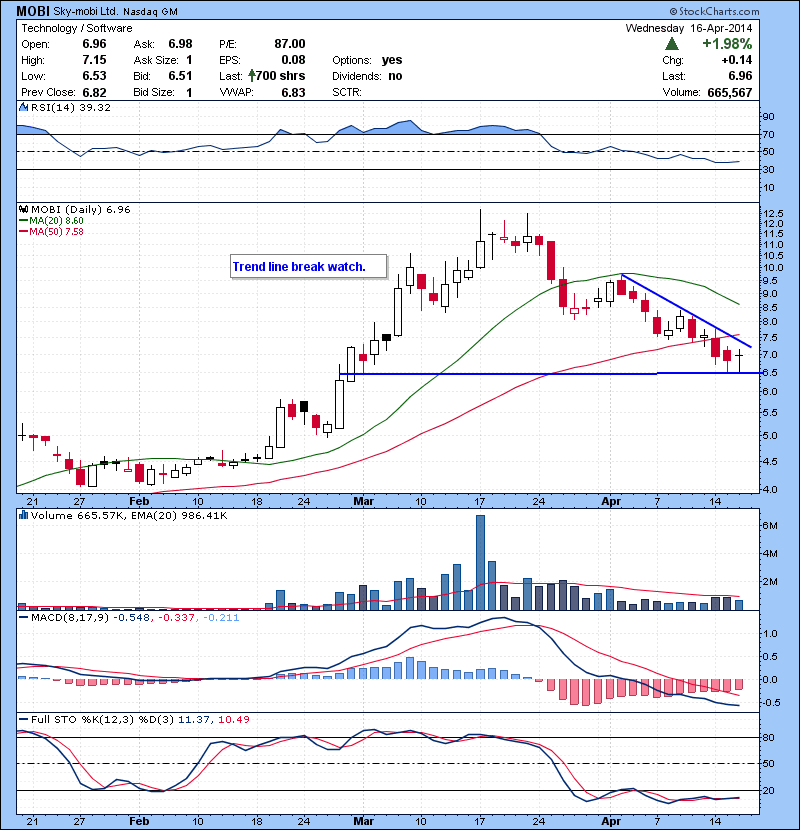Click the 12.5 price scale label
The height and width of the screenshot is (830, 800).
tap(773, 213)
